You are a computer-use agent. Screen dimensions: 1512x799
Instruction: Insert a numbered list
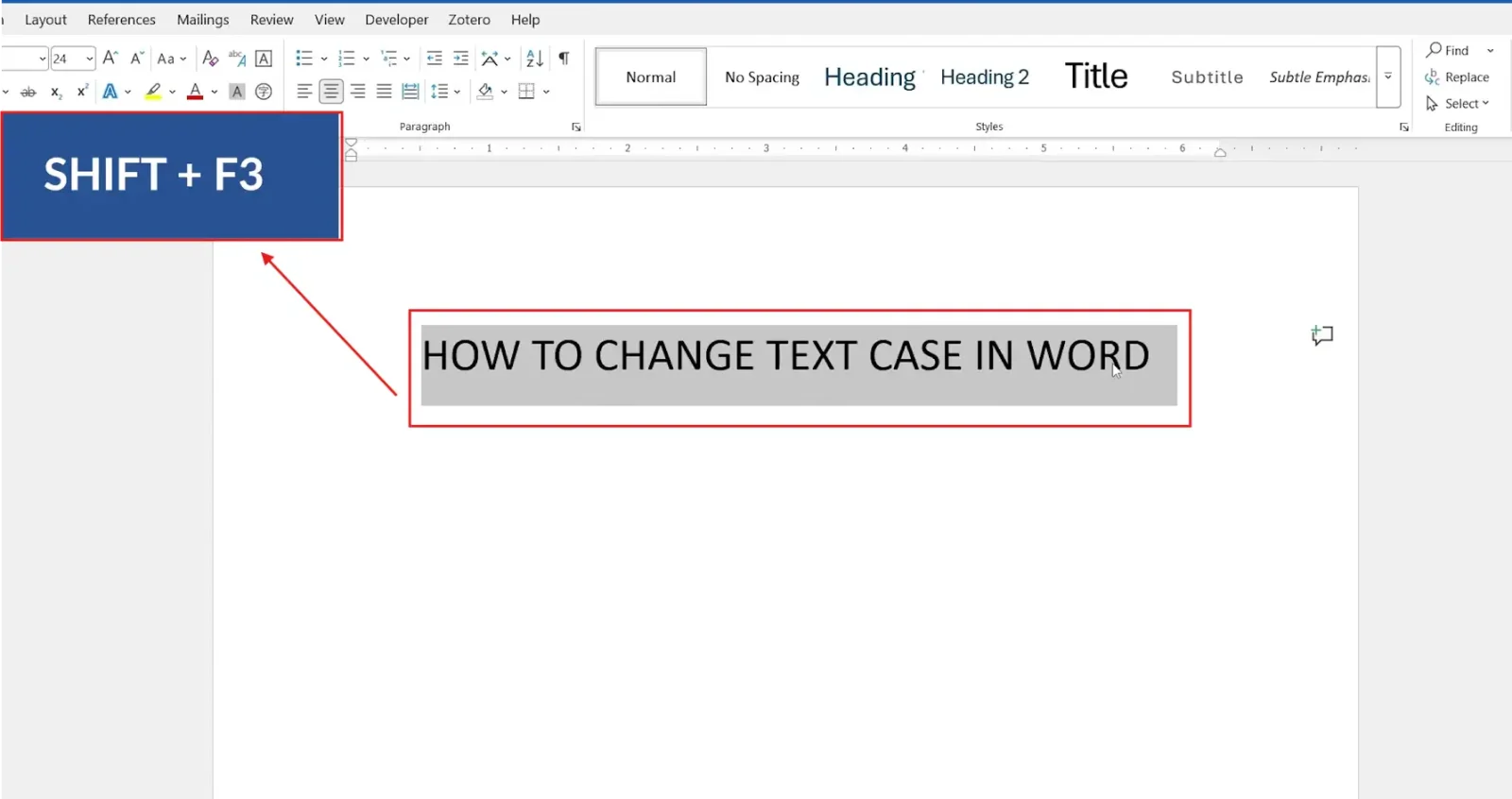click(x=346, y=59)
